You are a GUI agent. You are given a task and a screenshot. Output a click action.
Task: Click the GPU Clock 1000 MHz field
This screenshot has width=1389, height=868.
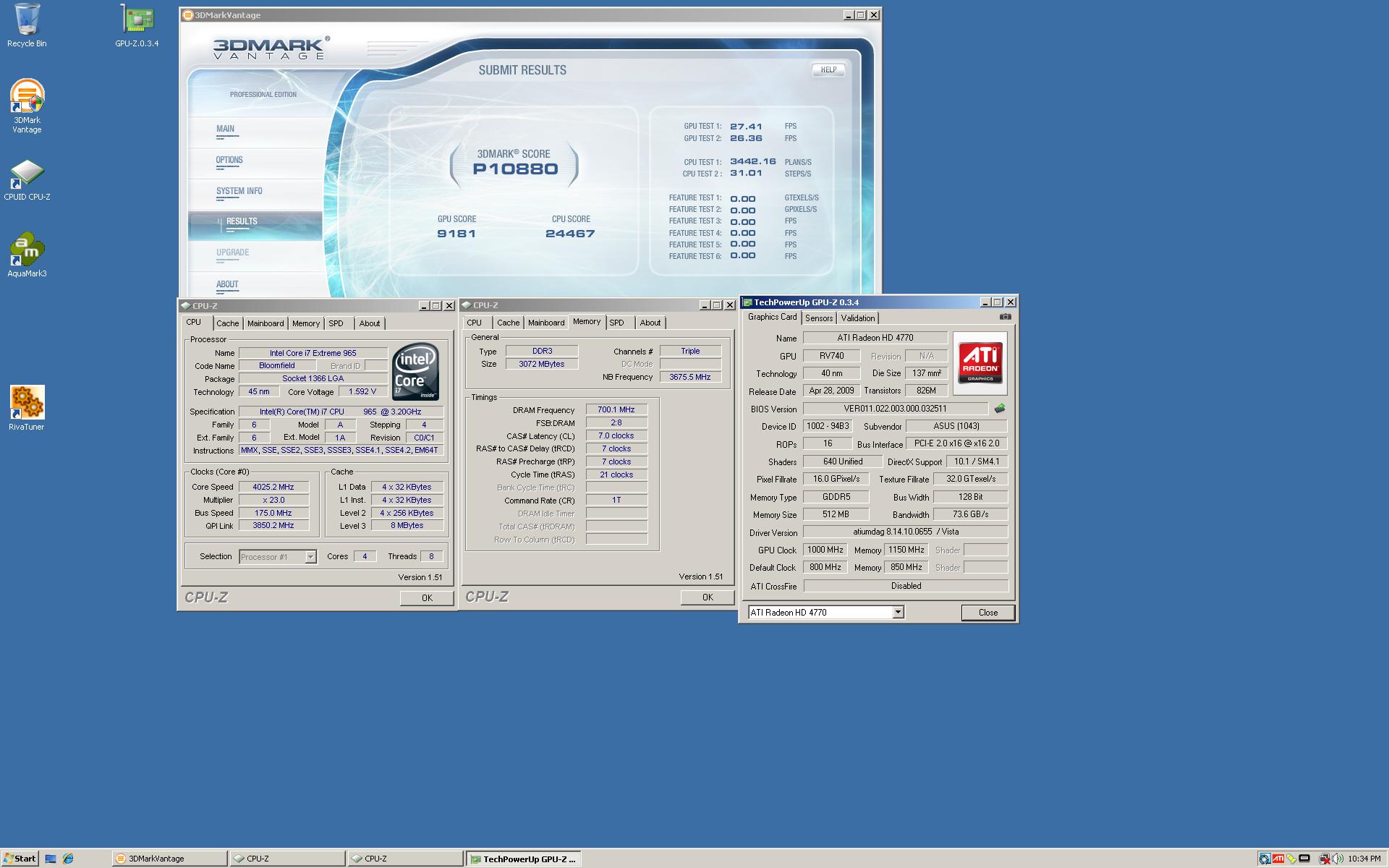click(825, 550)
